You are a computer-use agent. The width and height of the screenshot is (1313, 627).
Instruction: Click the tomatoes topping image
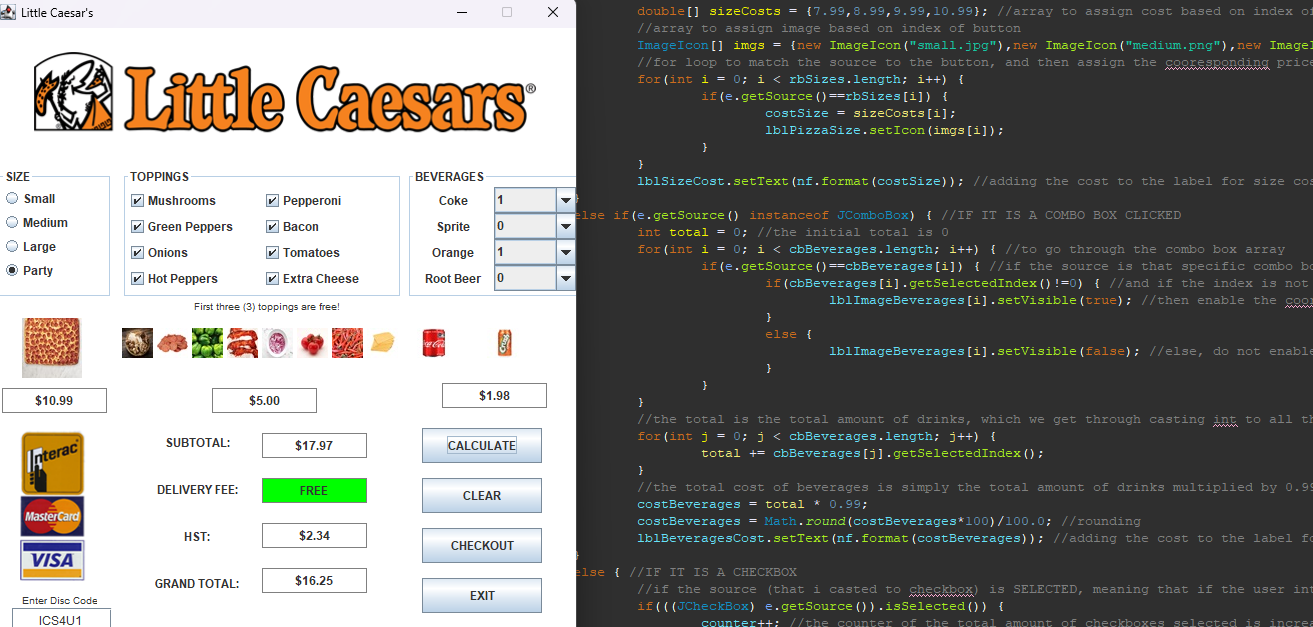pos(312,343)
